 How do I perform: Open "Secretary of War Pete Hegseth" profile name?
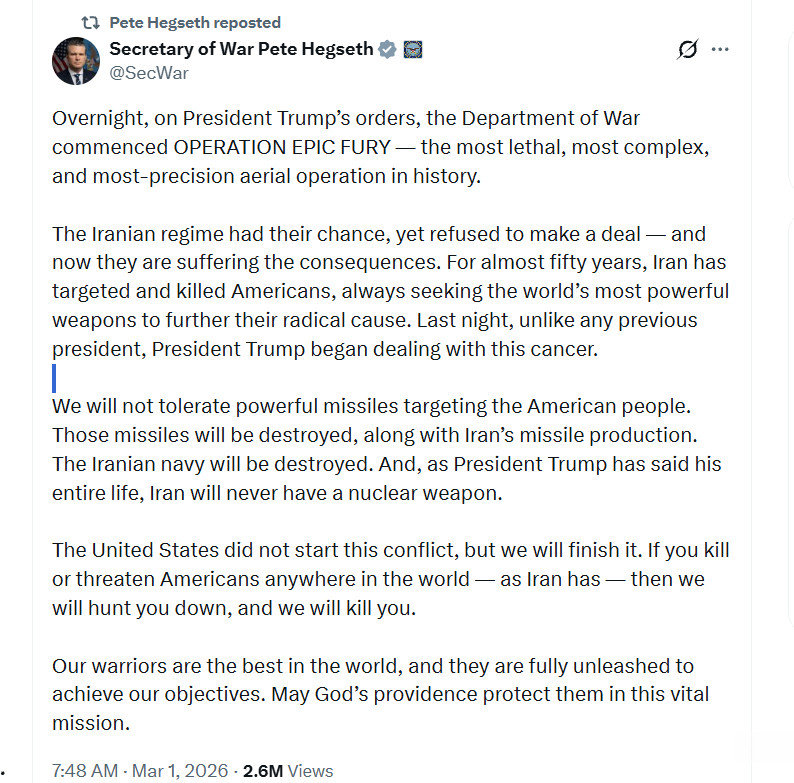tap(240, 49)
